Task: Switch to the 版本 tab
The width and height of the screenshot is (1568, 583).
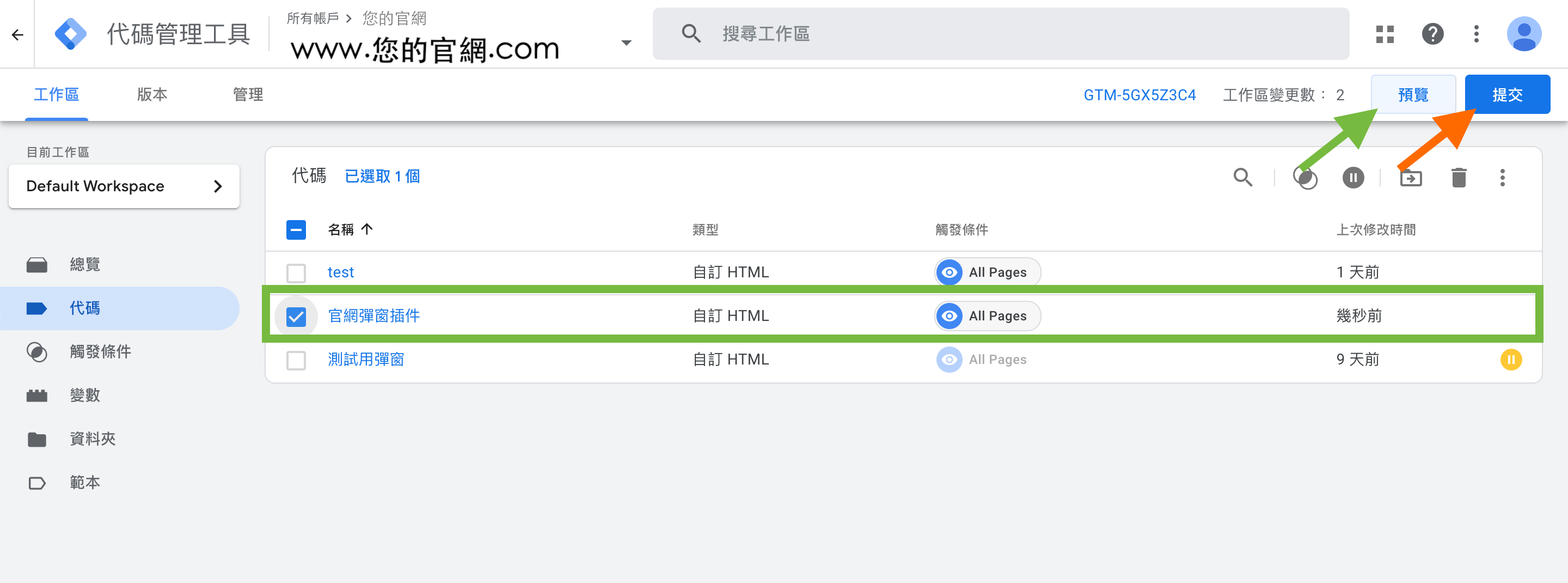Action: (151, 94)
